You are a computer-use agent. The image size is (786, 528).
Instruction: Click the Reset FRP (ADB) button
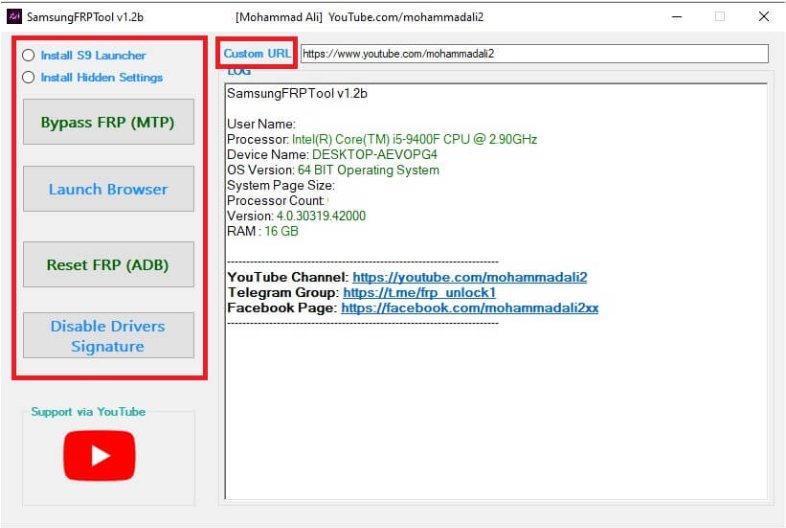click(x=108, y=264)
